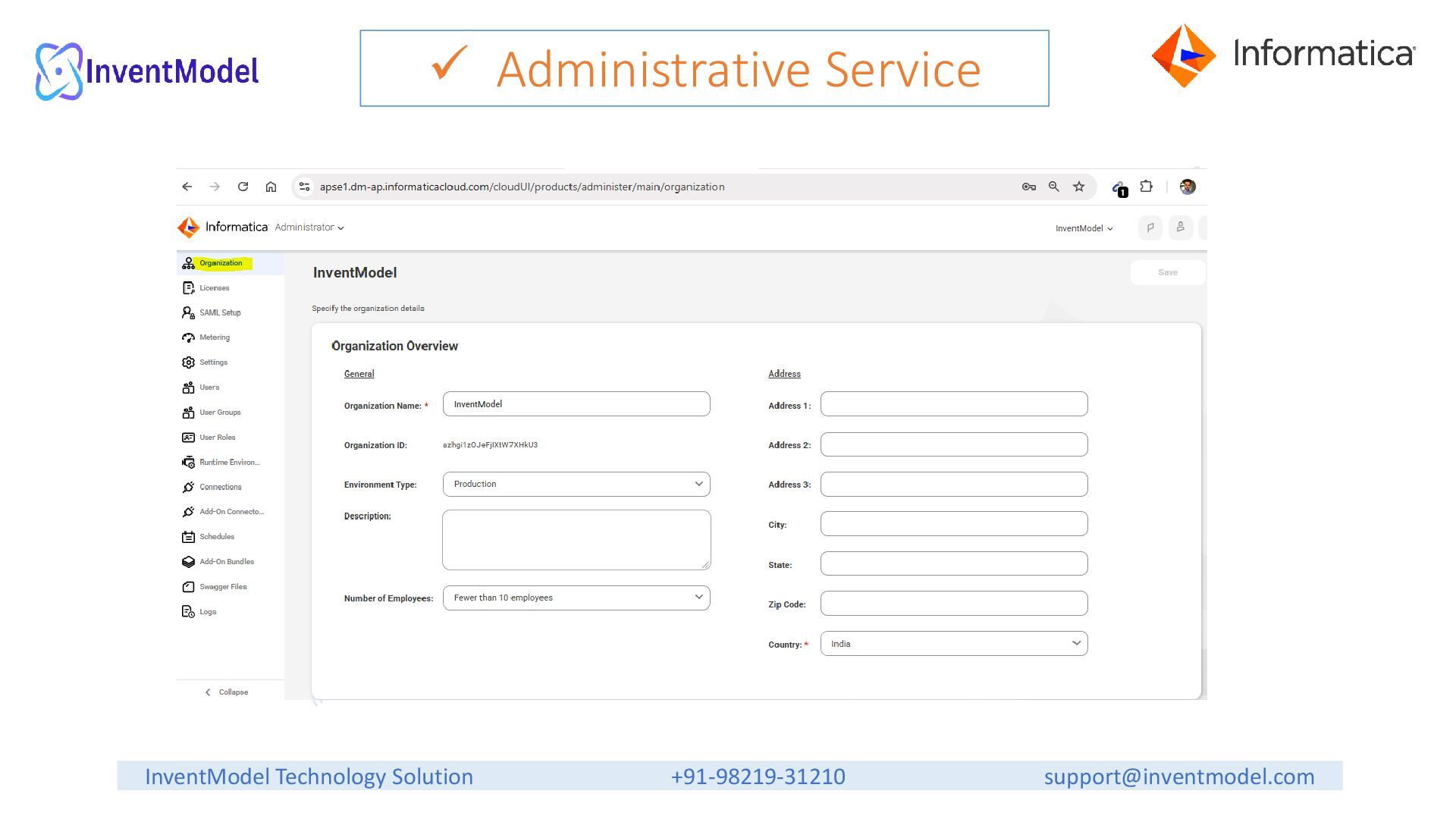Click the Informatica logo in app header
1456x819 pixels.
pyautogui.click(x=222, y=227)
